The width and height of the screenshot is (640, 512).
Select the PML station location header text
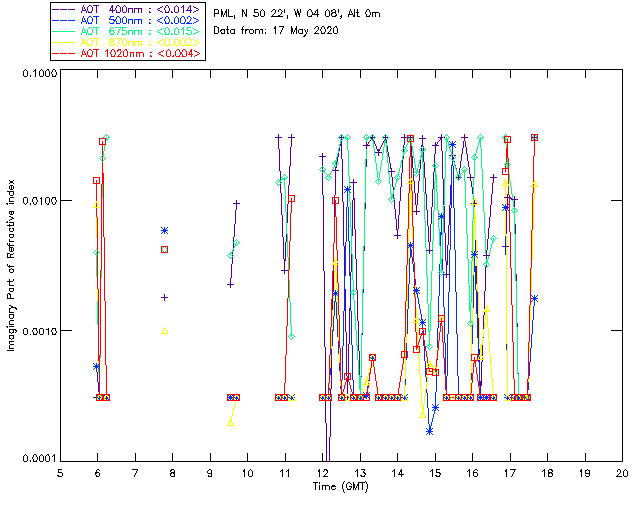297,13
